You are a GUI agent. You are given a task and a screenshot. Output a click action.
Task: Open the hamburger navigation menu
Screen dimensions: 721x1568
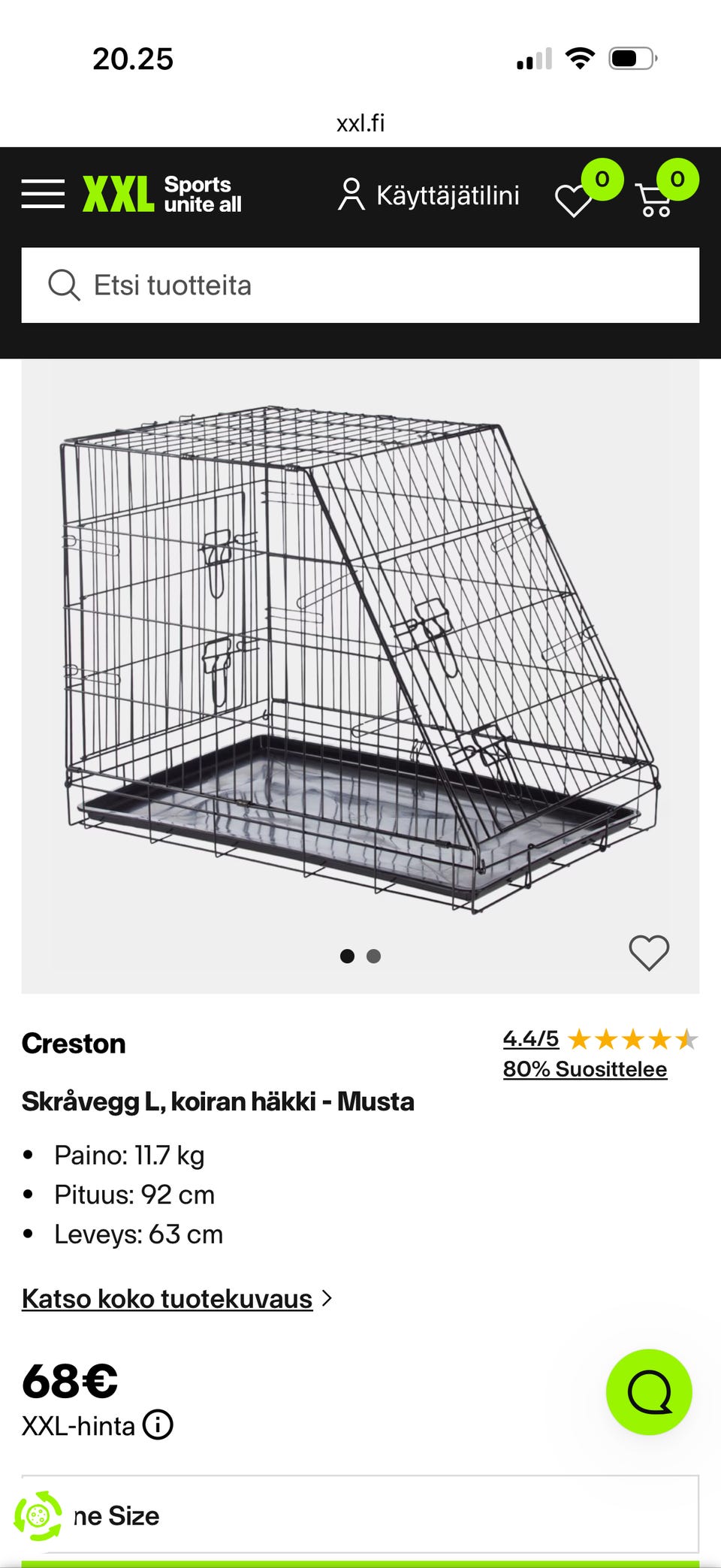43,194
